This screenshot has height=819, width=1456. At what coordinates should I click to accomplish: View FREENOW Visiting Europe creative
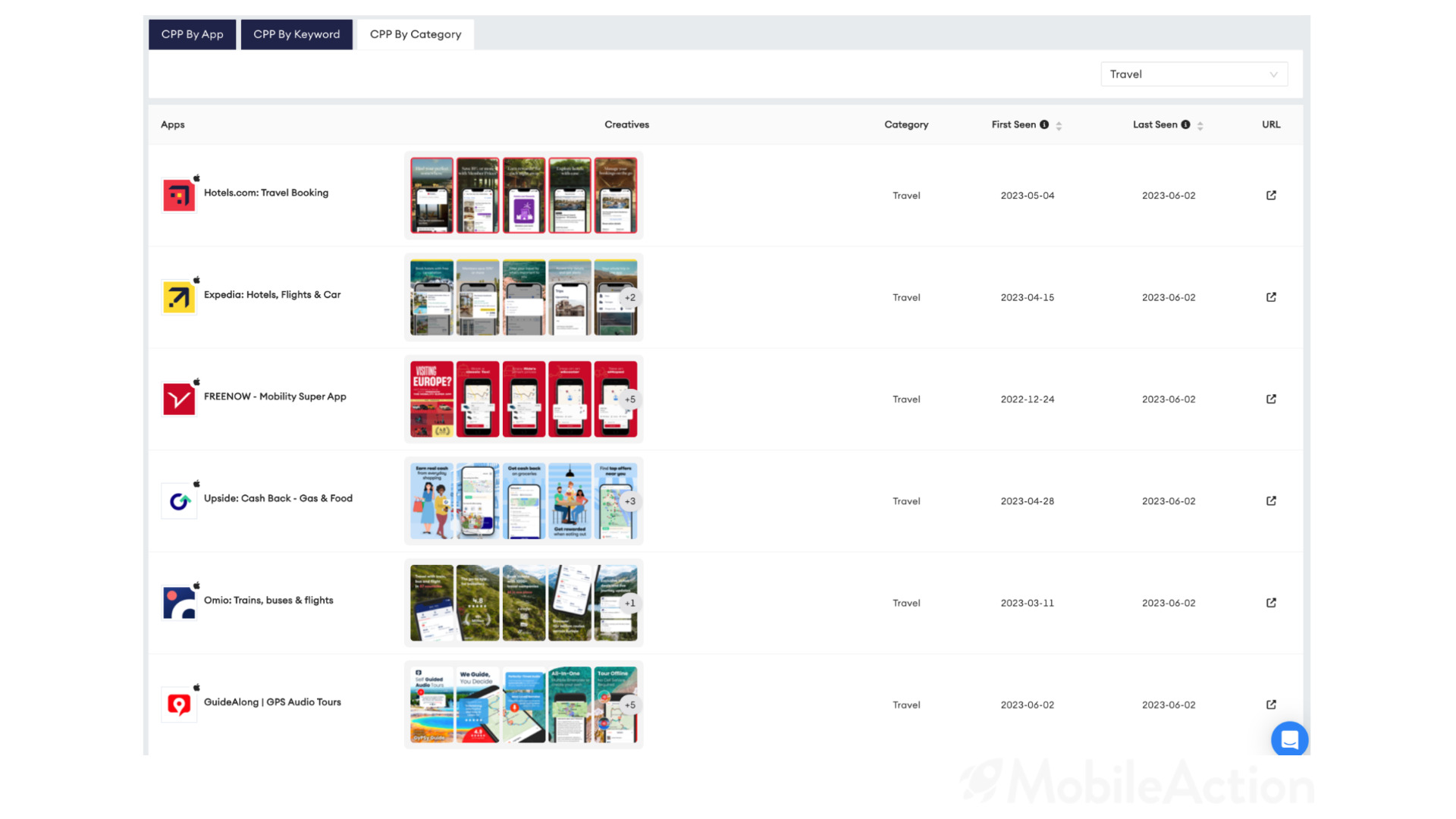pos(431,399)
